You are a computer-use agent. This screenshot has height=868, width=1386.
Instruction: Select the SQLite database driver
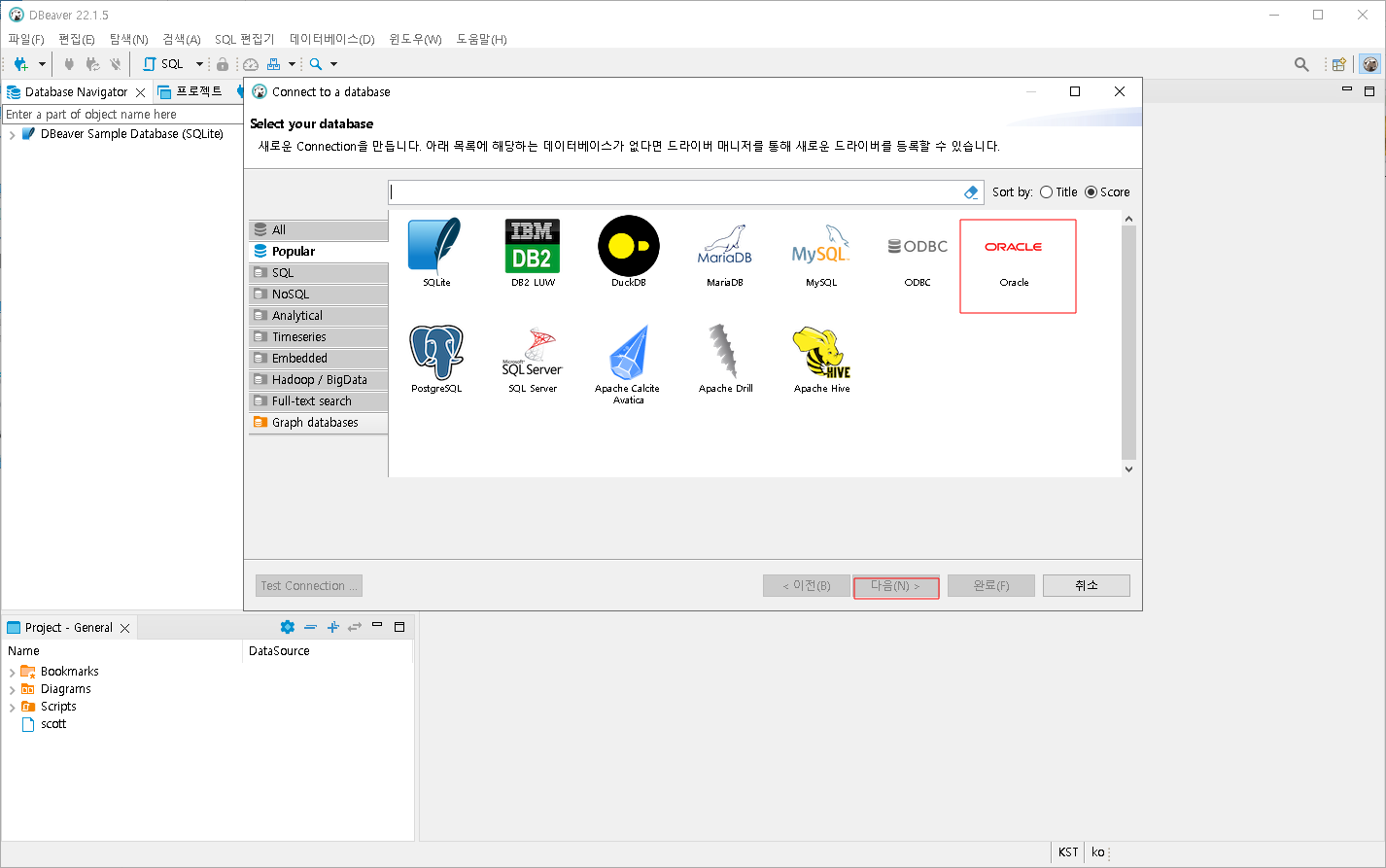[x=435, y=253]
